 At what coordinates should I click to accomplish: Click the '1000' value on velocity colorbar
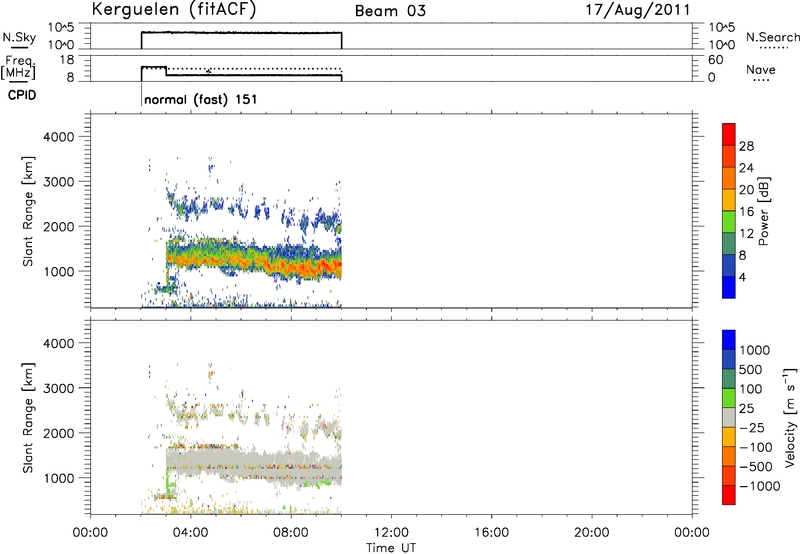(x=754, y=350)
